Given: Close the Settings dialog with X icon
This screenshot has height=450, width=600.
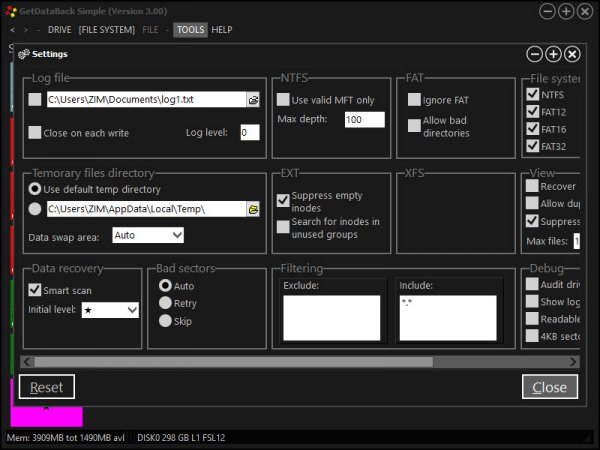Looking at the screenshot, I should [x=572, y=54].
